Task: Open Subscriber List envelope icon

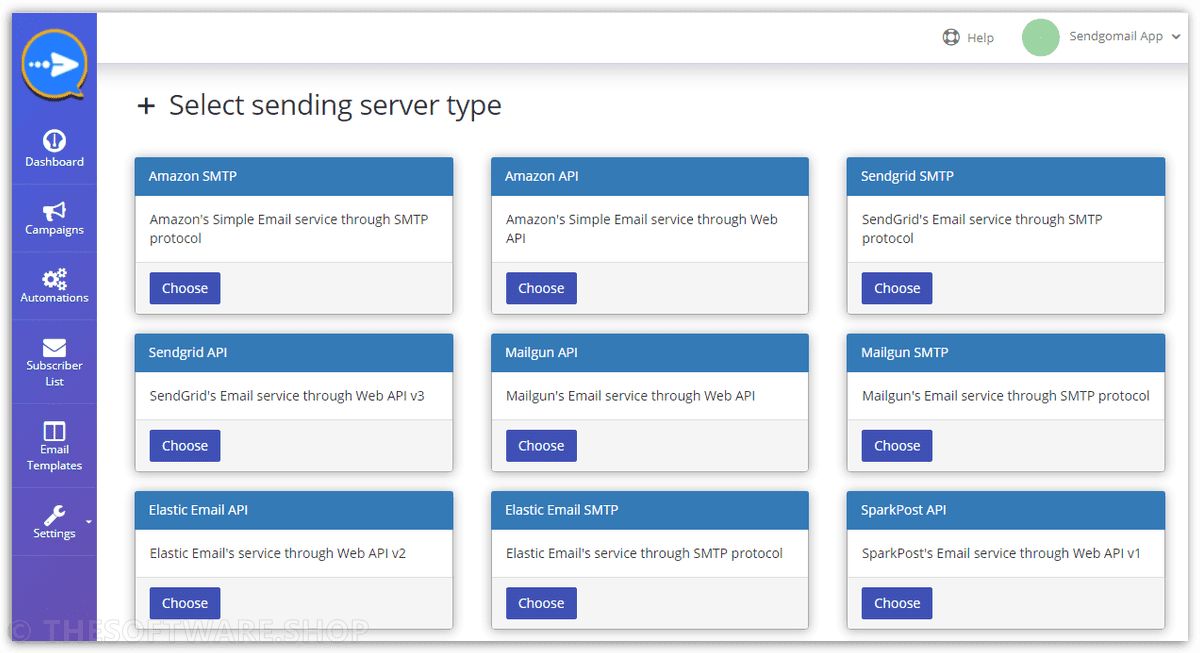Action: (54, 347)
